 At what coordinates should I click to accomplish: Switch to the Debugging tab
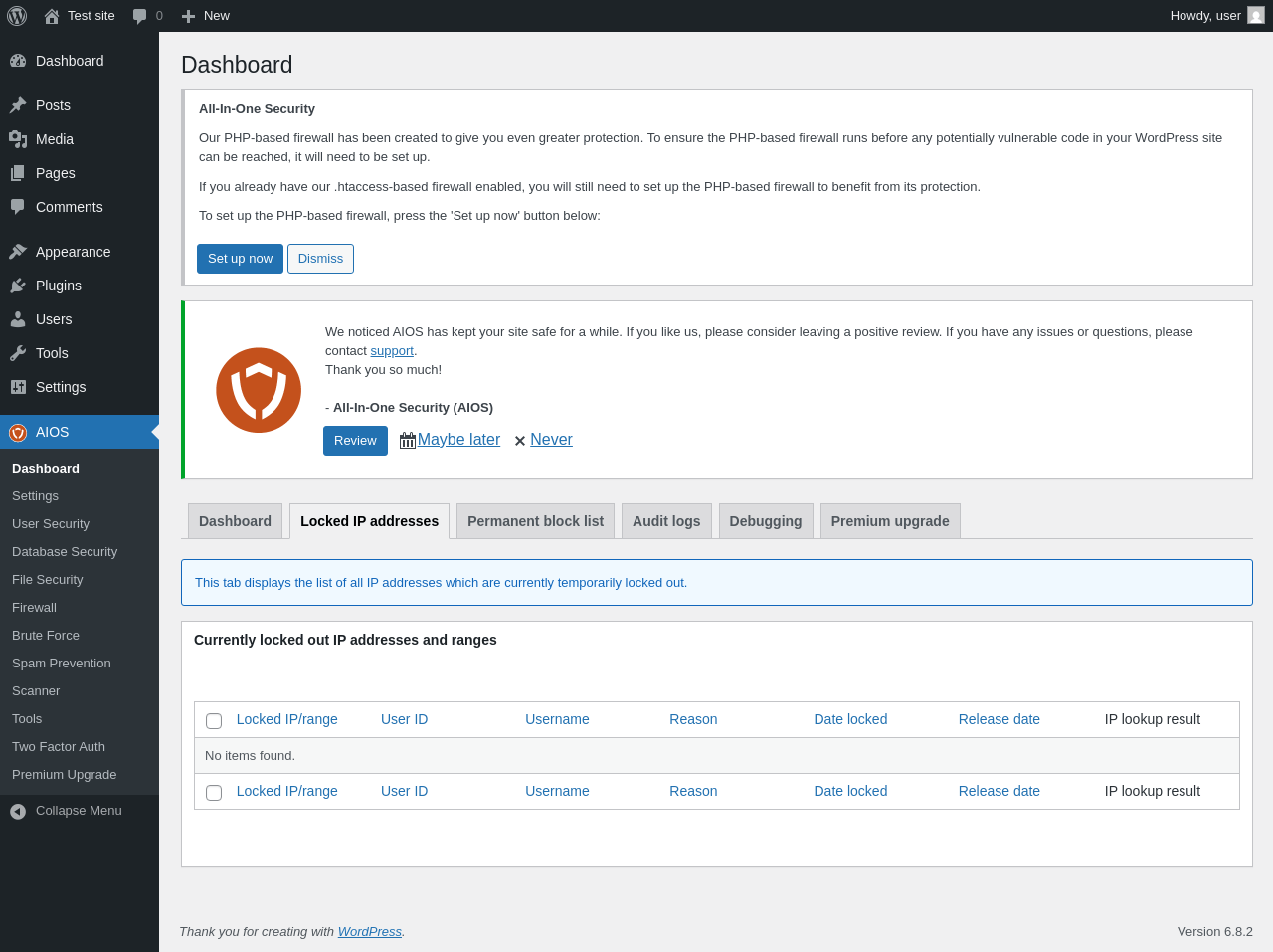click(x=766, y=521)
